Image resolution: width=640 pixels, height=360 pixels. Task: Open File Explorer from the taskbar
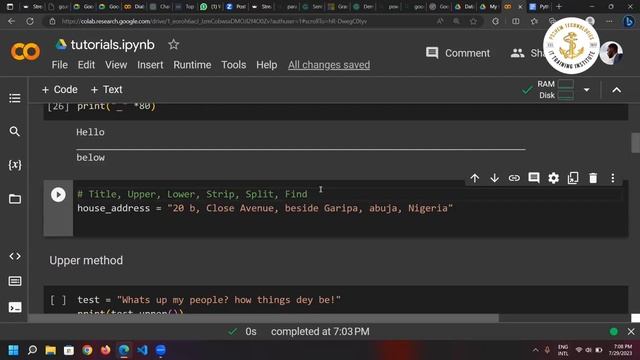click(x=51, y=350)
